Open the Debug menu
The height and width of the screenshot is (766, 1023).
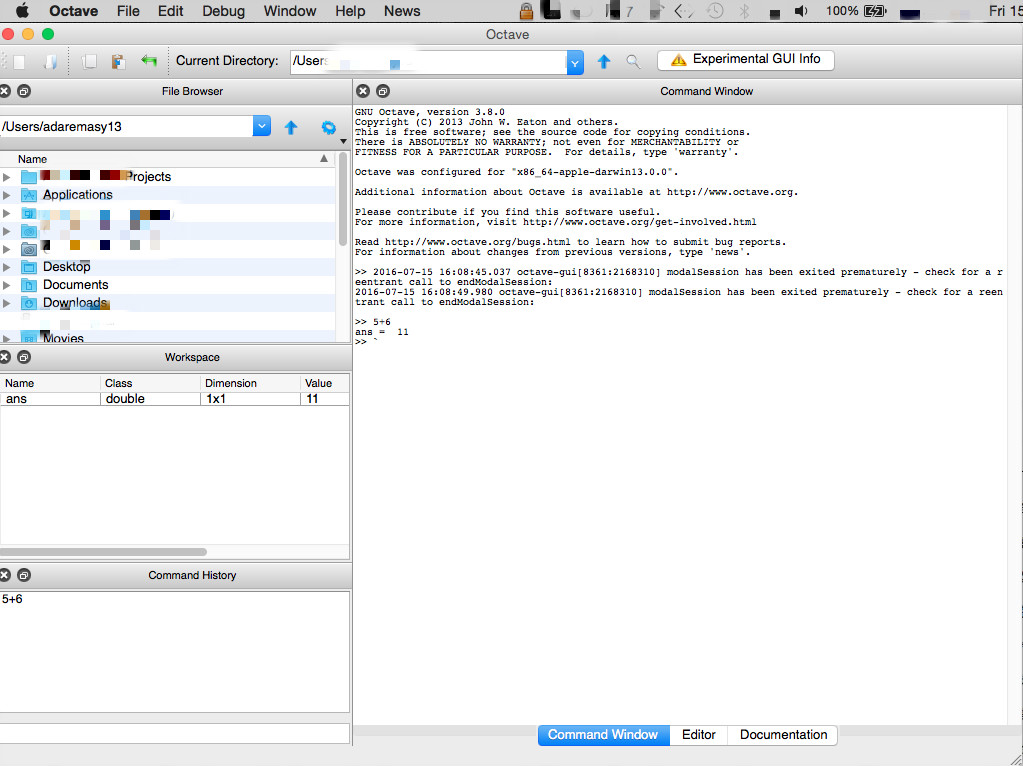coord(223,11)
